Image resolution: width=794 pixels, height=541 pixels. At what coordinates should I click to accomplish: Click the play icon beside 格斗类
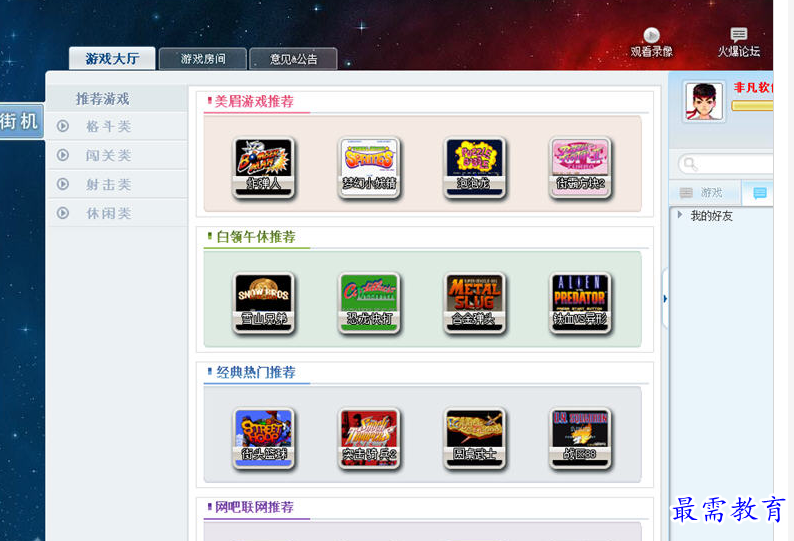pos(63,126)
